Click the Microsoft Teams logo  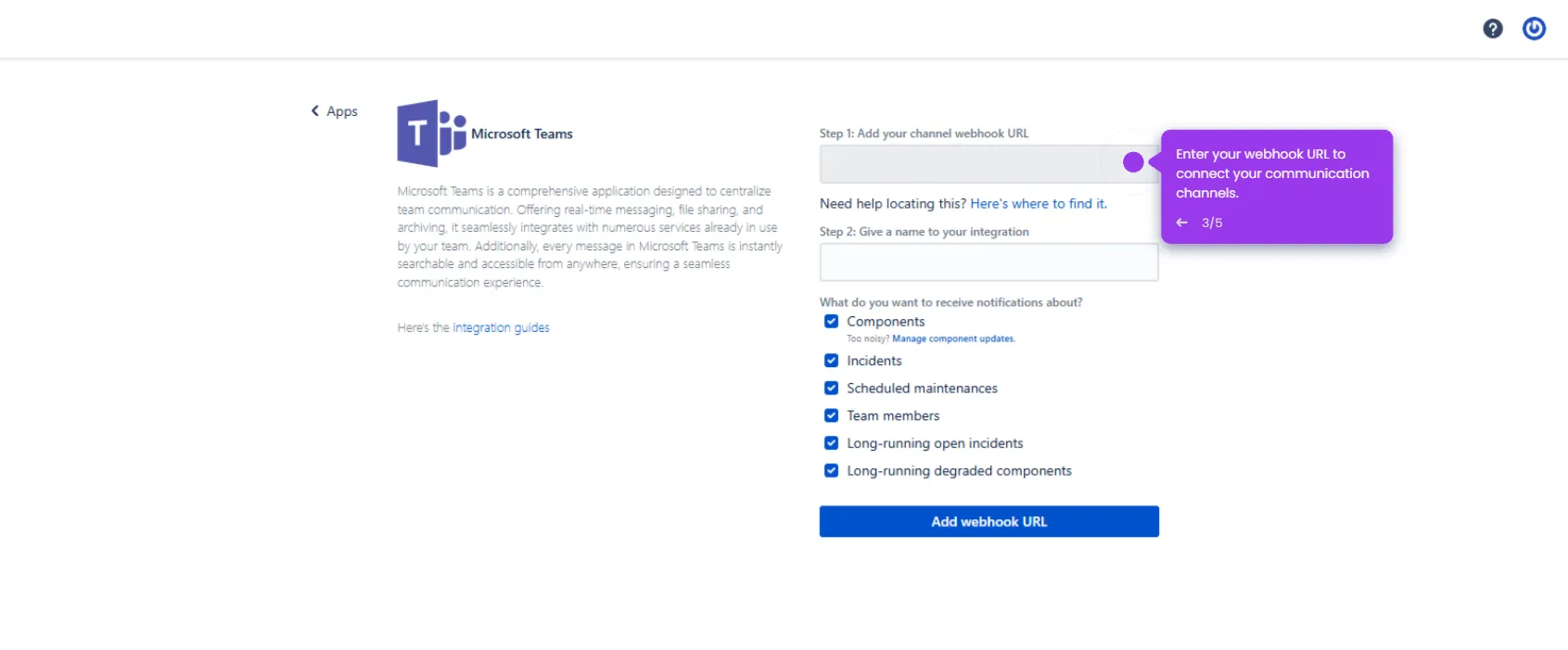tap(431, 134)
